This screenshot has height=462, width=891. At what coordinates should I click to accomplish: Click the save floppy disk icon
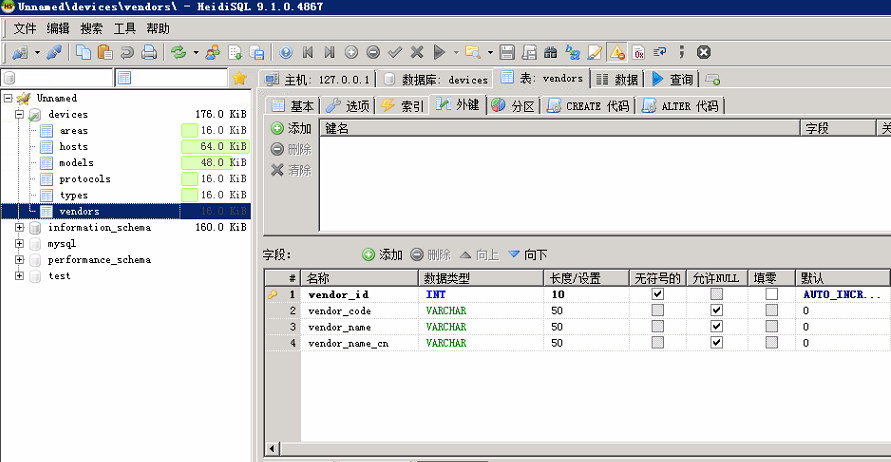click(x=507, y=52)
